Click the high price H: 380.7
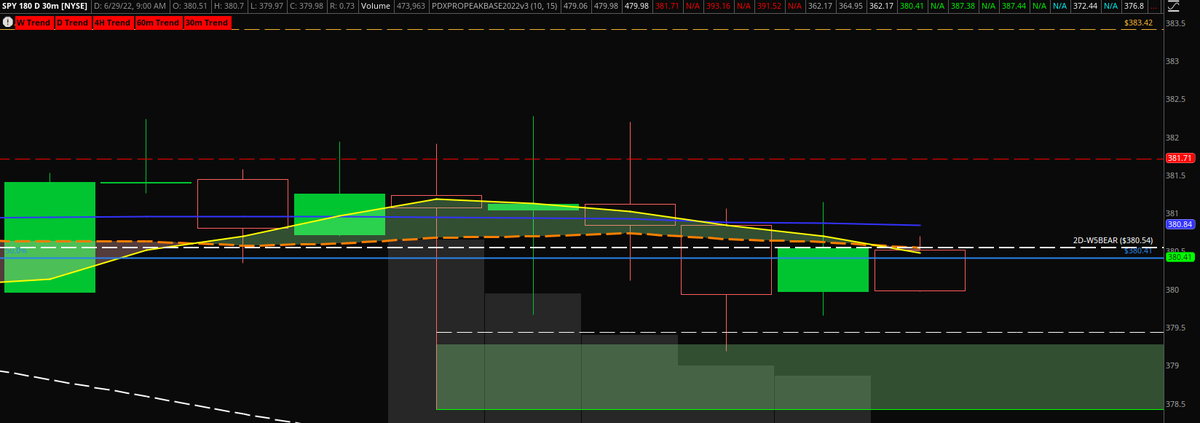Viewport: 1200px width, 423px height. tap(229, 6)
